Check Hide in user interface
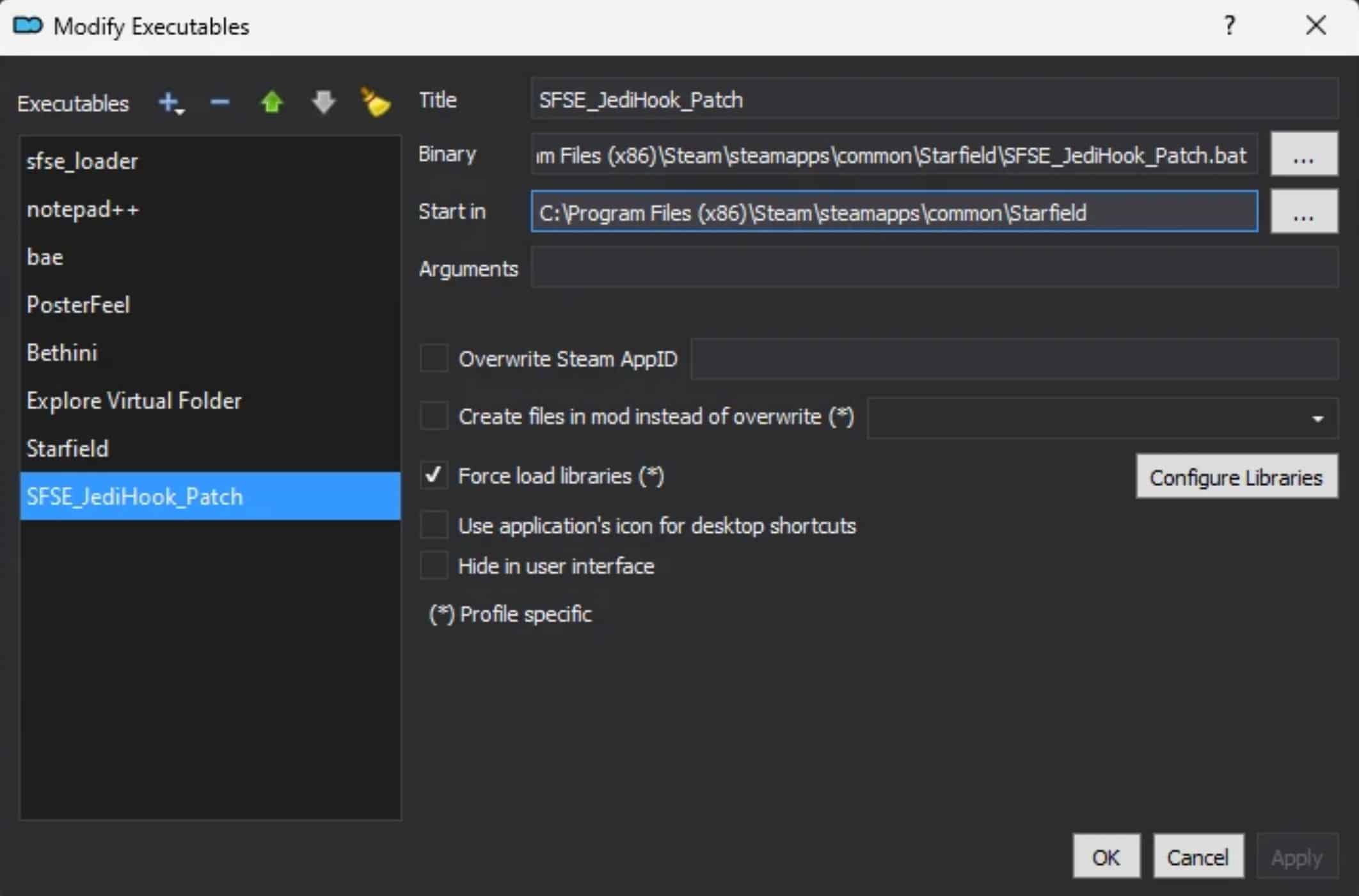1359x896 pixels. coord(434,566)
